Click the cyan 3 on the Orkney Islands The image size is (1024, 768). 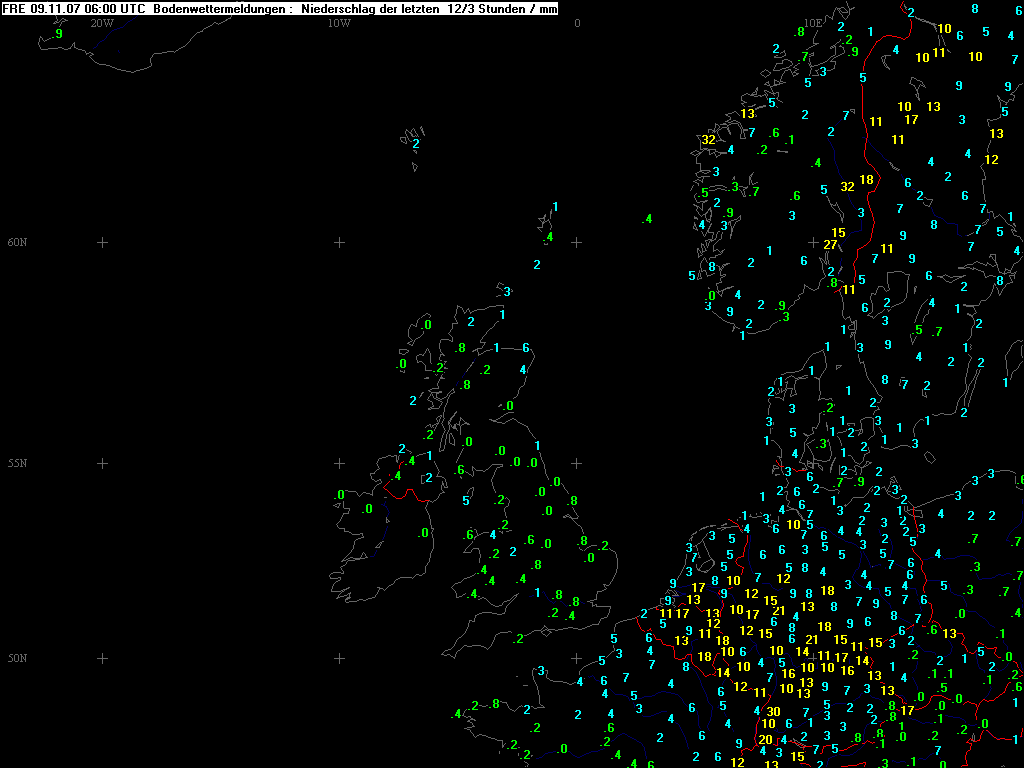pos(508,292)
